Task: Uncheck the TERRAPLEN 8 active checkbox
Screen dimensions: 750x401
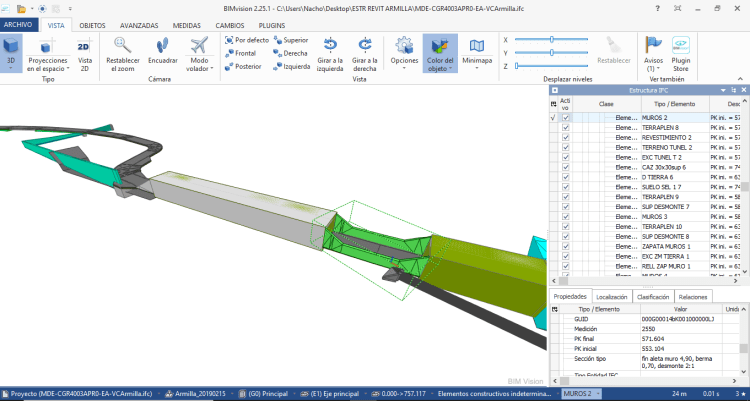Action: (567, 128)
